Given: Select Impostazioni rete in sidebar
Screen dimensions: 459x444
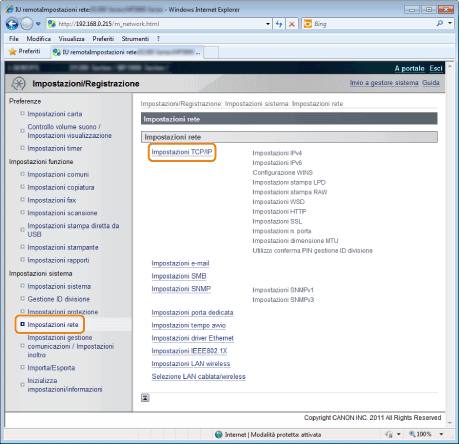Looking at the screenshot, I should pyautogui.click(x=53, y=325).
